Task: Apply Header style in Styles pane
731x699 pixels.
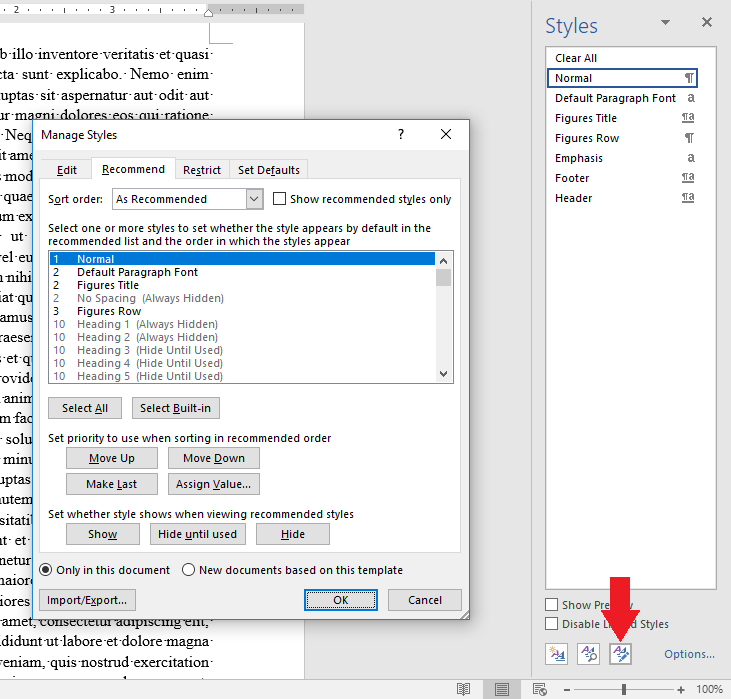Action: (x=622, y=198)
